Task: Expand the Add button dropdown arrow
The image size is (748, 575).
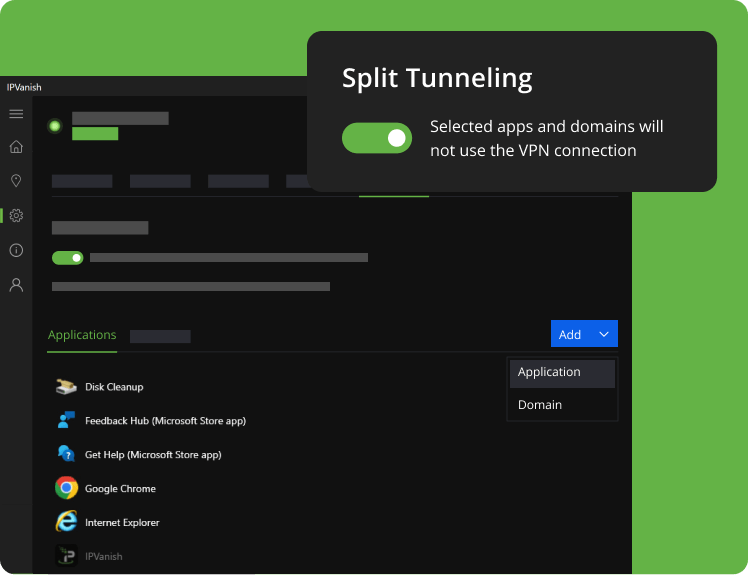Action: tap(604, 334)
